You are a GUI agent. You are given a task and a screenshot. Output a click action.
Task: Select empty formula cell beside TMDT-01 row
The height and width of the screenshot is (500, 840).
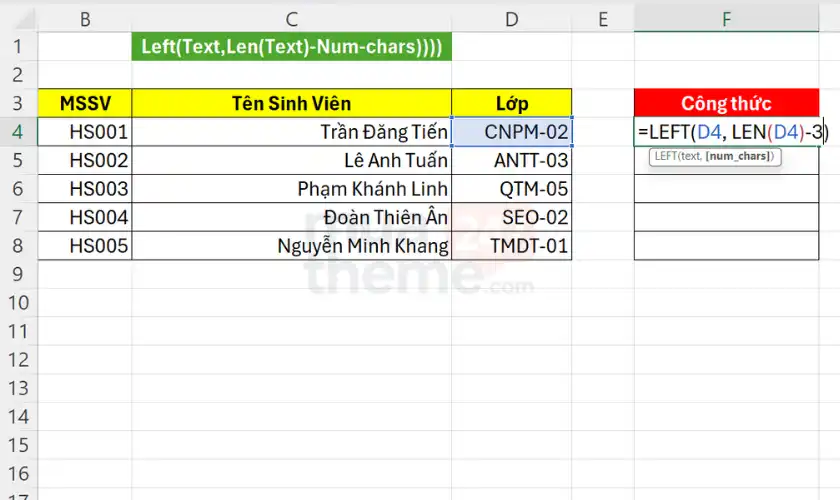click(726, 245)
